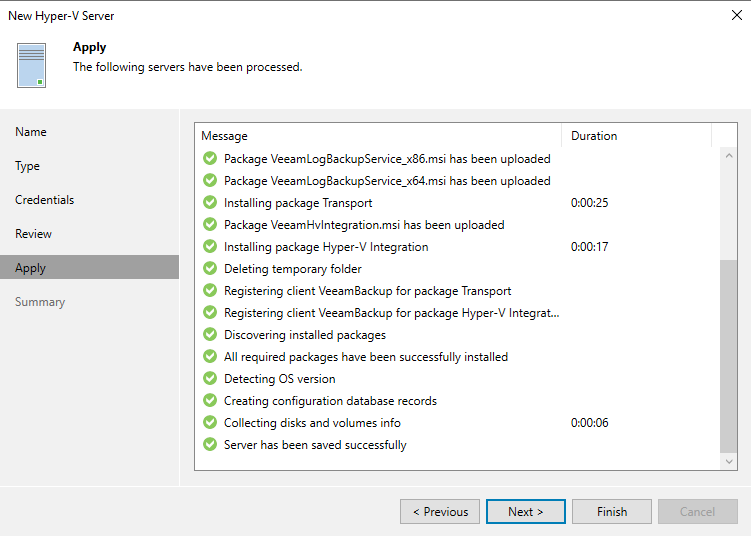Click check icon for 'Creating configuration database records'
751x536 pixels.
click(210, 401)
